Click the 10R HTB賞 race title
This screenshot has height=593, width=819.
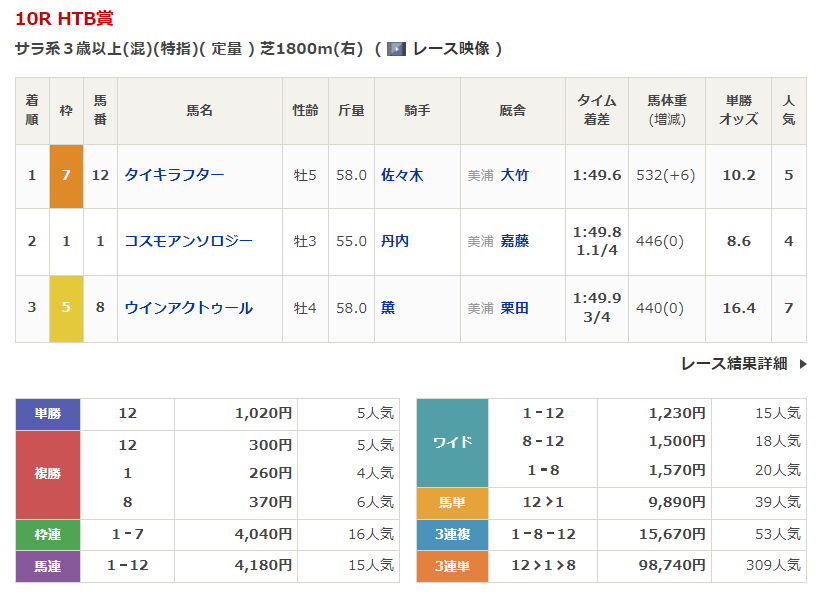(70, 19)
